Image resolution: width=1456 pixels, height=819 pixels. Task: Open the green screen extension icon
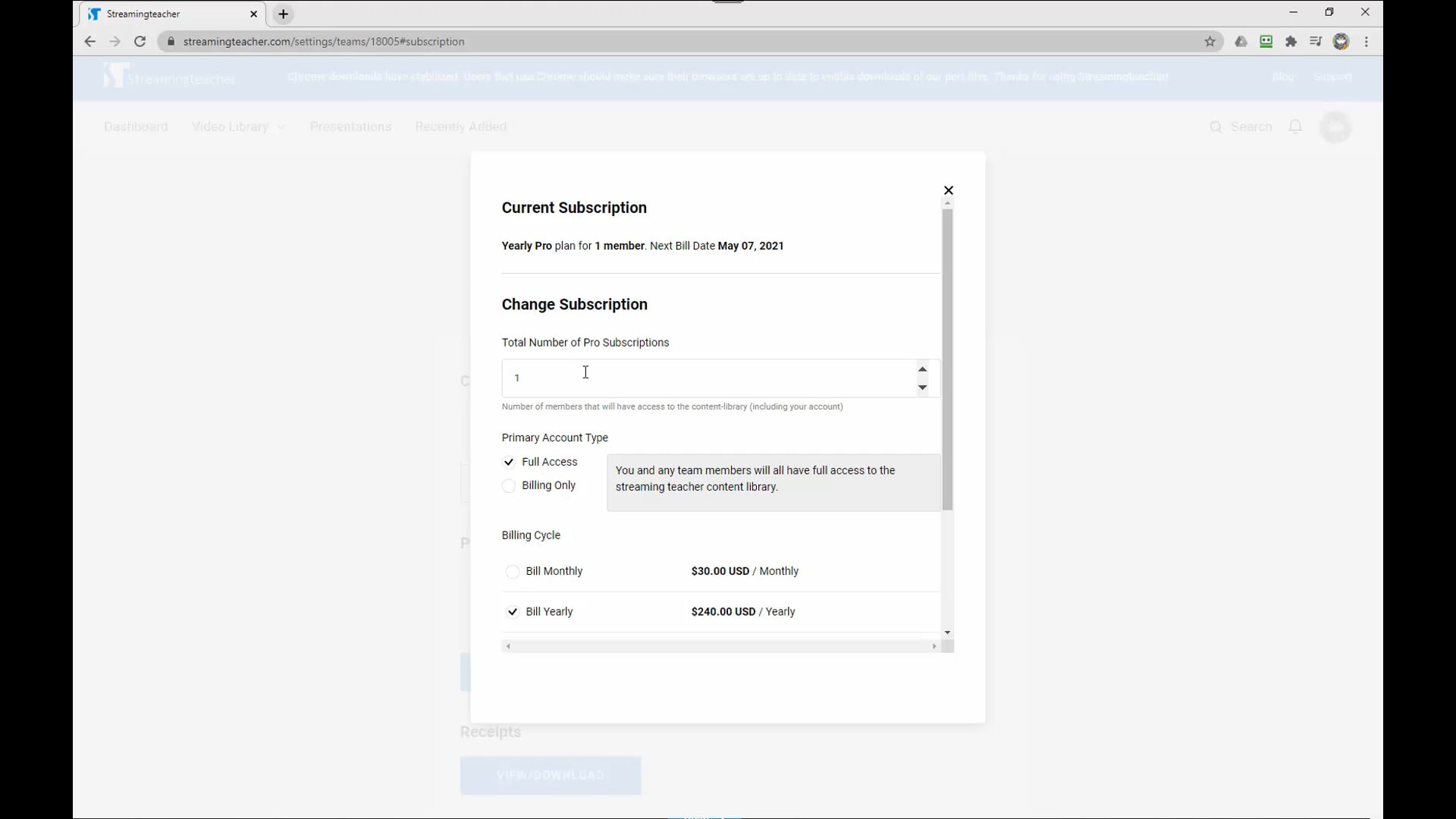[1266, 42]
